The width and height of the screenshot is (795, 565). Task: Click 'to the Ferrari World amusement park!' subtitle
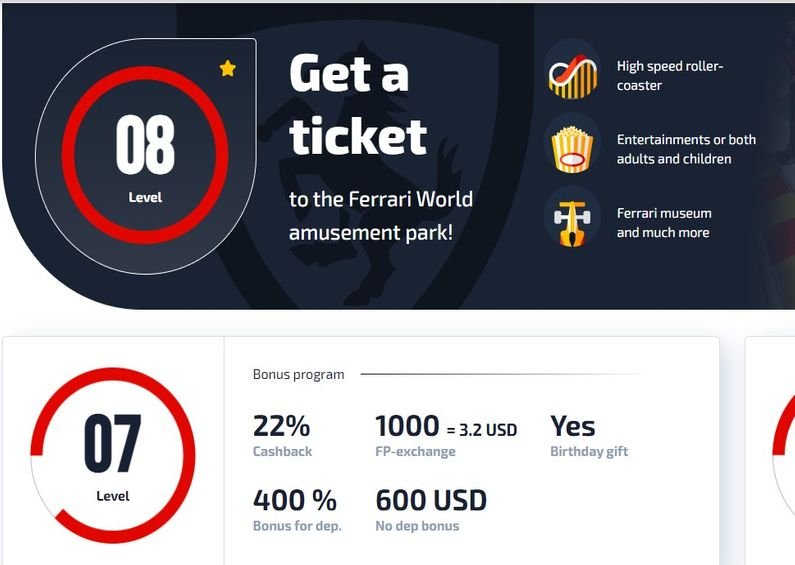tap(380, 215)
